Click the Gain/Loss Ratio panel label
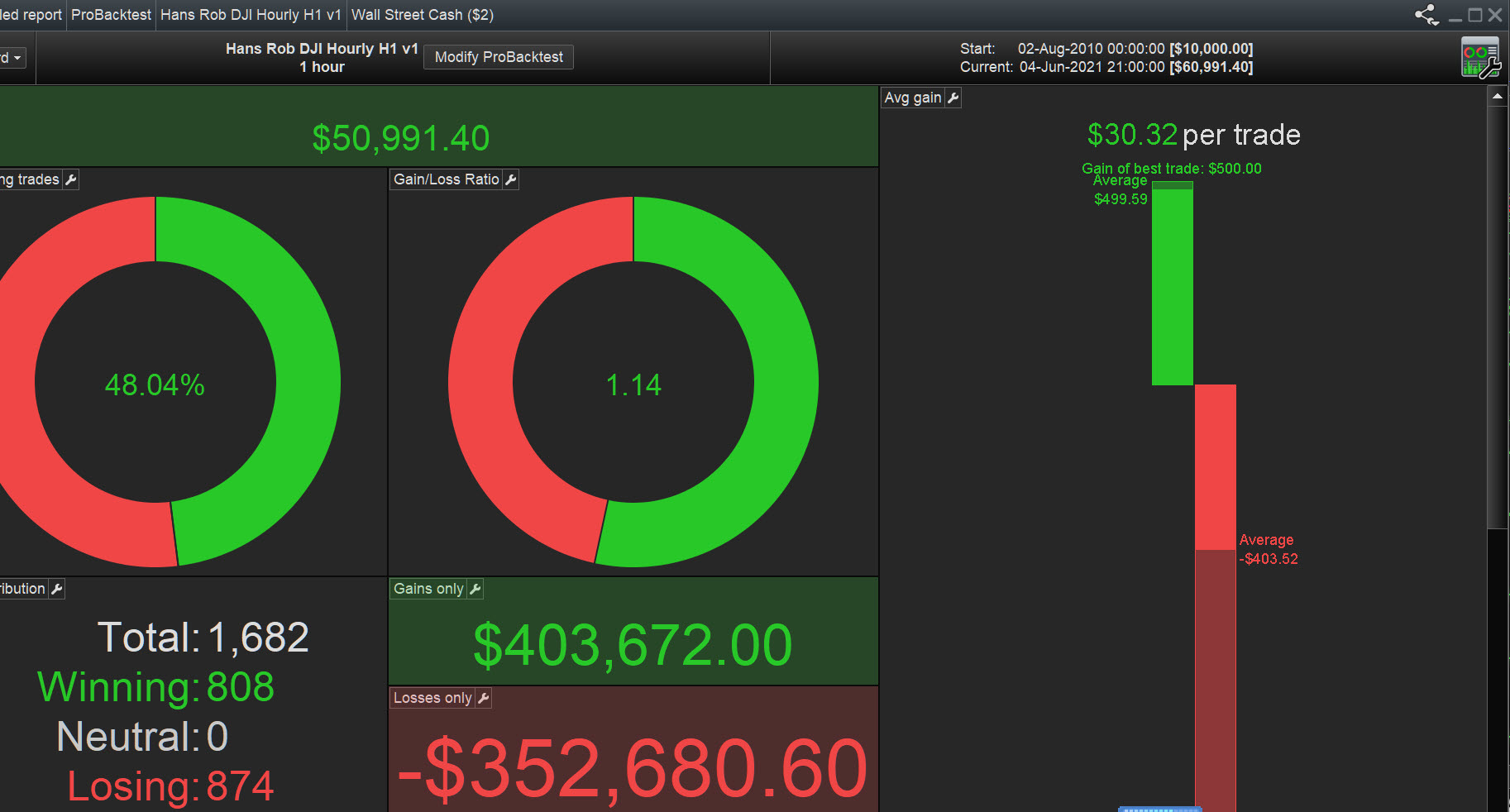The image size is (1510, 812). click(447, 179)
